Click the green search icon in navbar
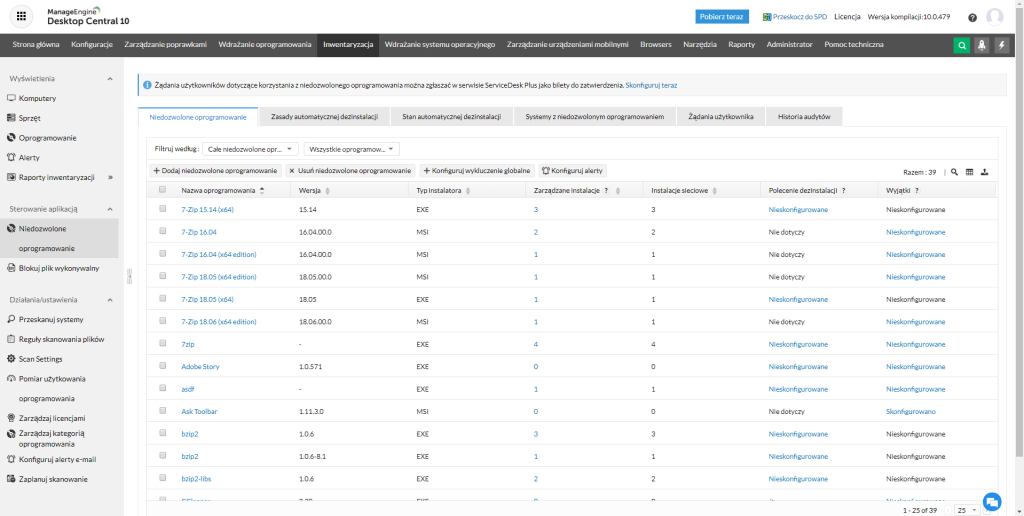The image size is (1024, 516). point(961,45)
